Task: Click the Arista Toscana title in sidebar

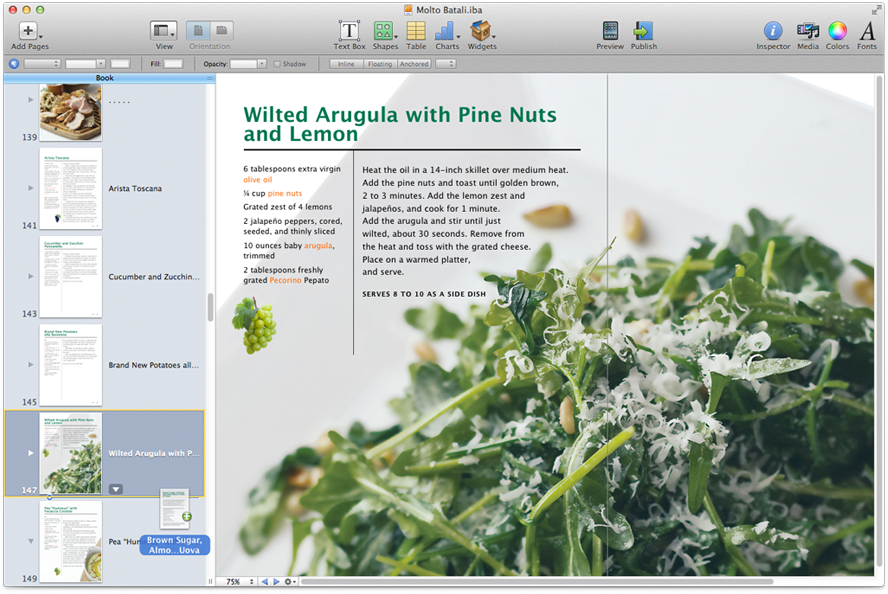Action: coord(135,189)
